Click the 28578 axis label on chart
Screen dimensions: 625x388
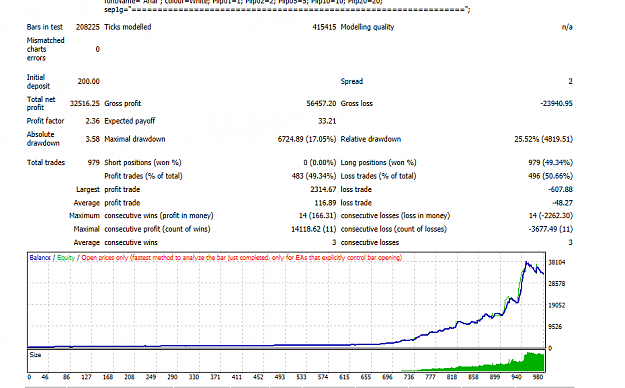tap(557, 284)
